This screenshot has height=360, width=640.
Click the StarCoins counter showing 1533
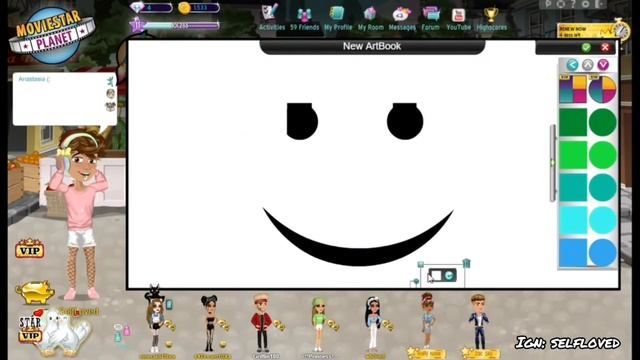pyautogui.click(x=199, y=7)
